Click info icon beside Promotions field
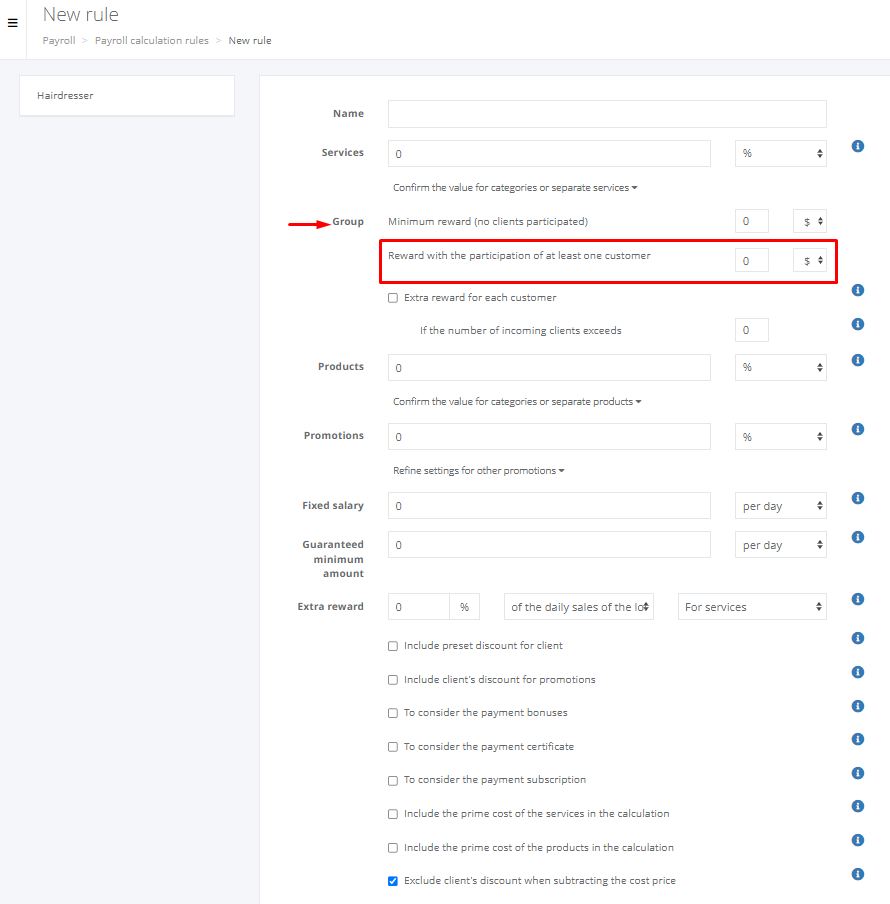Viewport: 890px width, 904px height. point(857,429)
